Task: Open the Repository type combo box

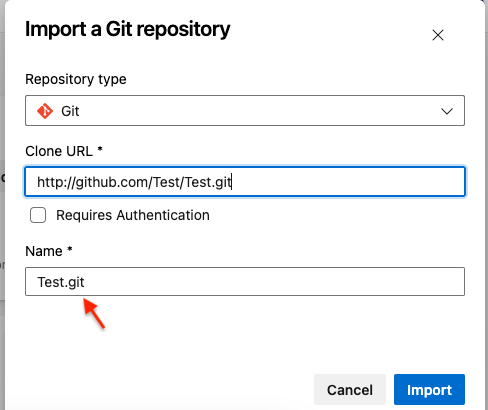Action: click(245, 111)
